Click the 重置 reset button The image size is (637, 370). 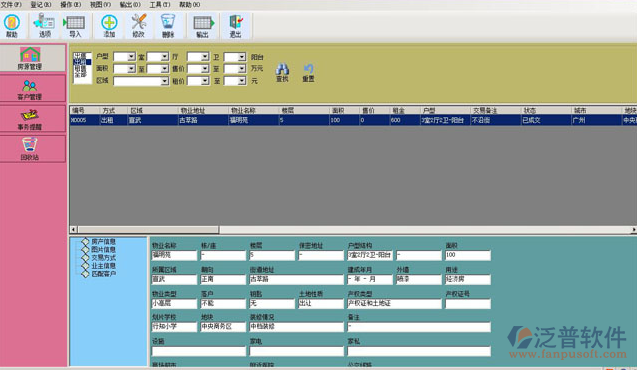[x=308, y=72]
